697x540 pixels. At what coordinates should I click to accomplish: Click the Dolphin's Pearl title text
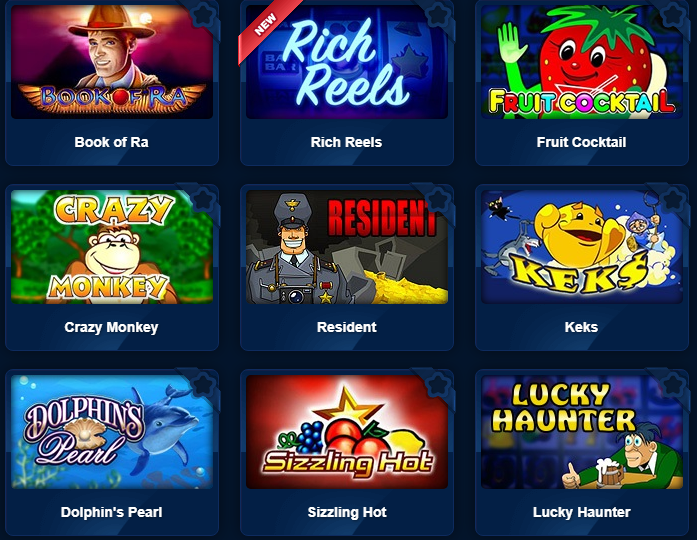tap(112, 512)
